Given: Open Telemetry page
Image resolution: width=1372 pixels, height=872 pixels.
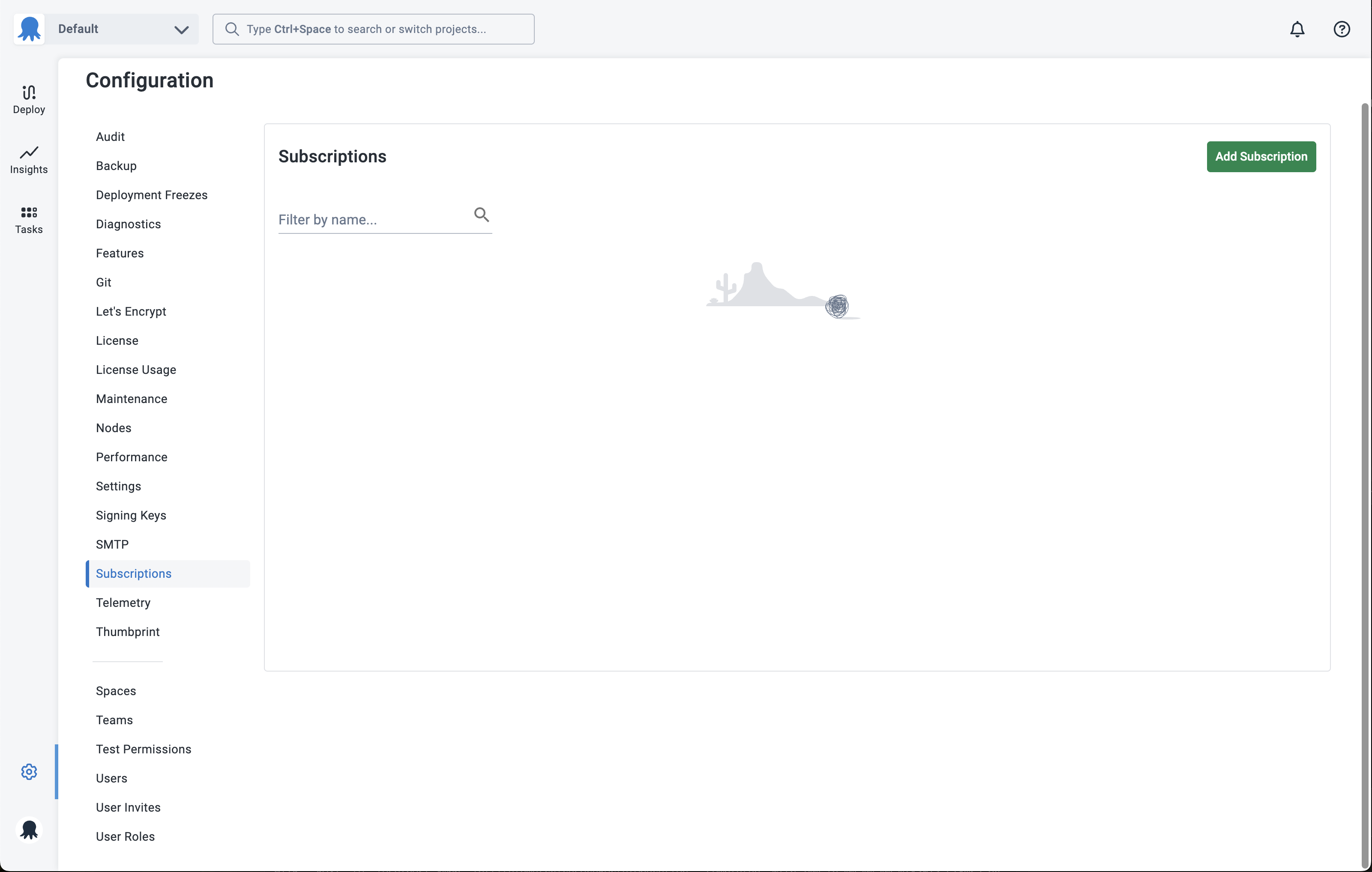Looking at the screenshot, I should [123, 603].
